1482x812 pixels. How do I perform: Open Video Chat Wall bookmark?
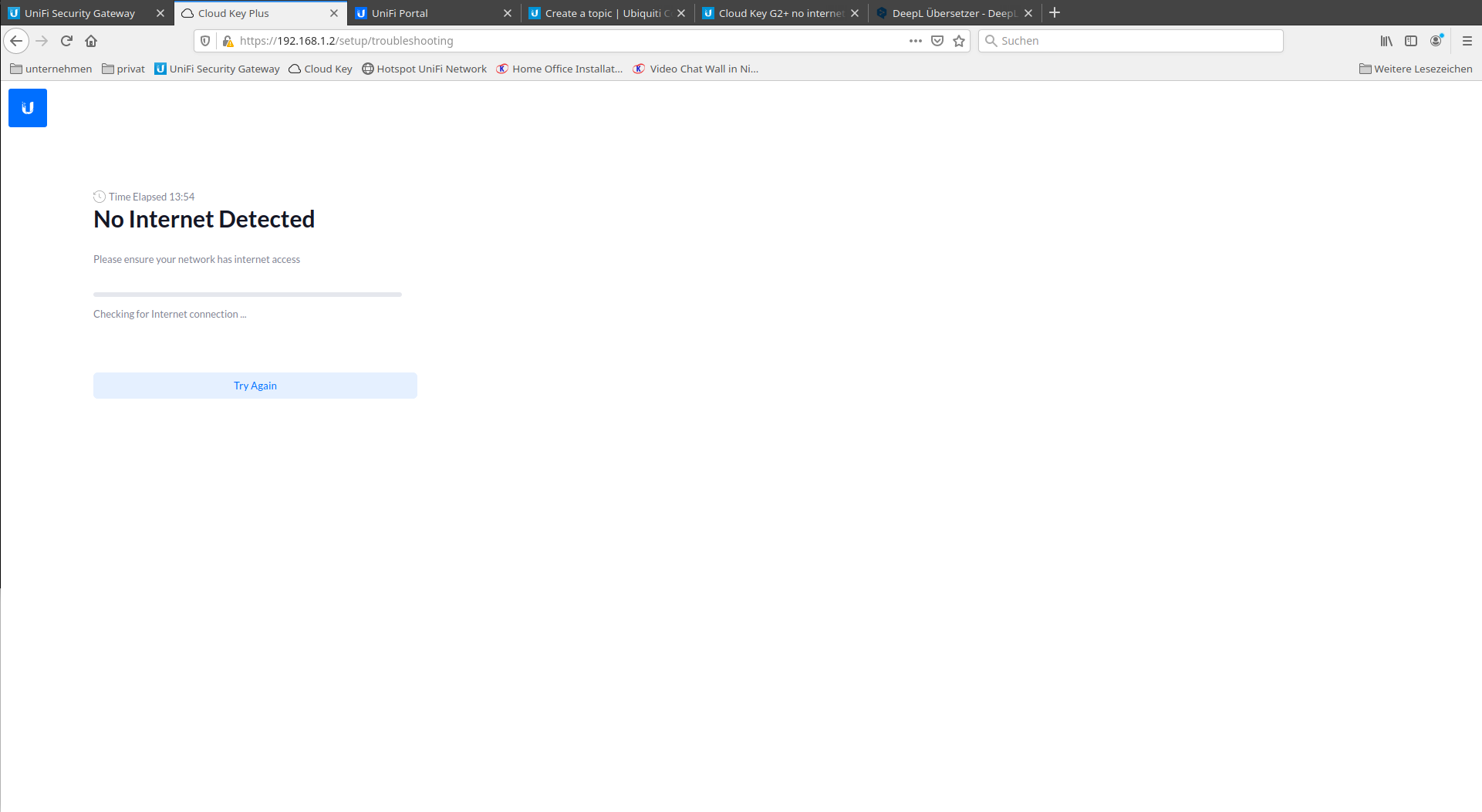(696, 69)
